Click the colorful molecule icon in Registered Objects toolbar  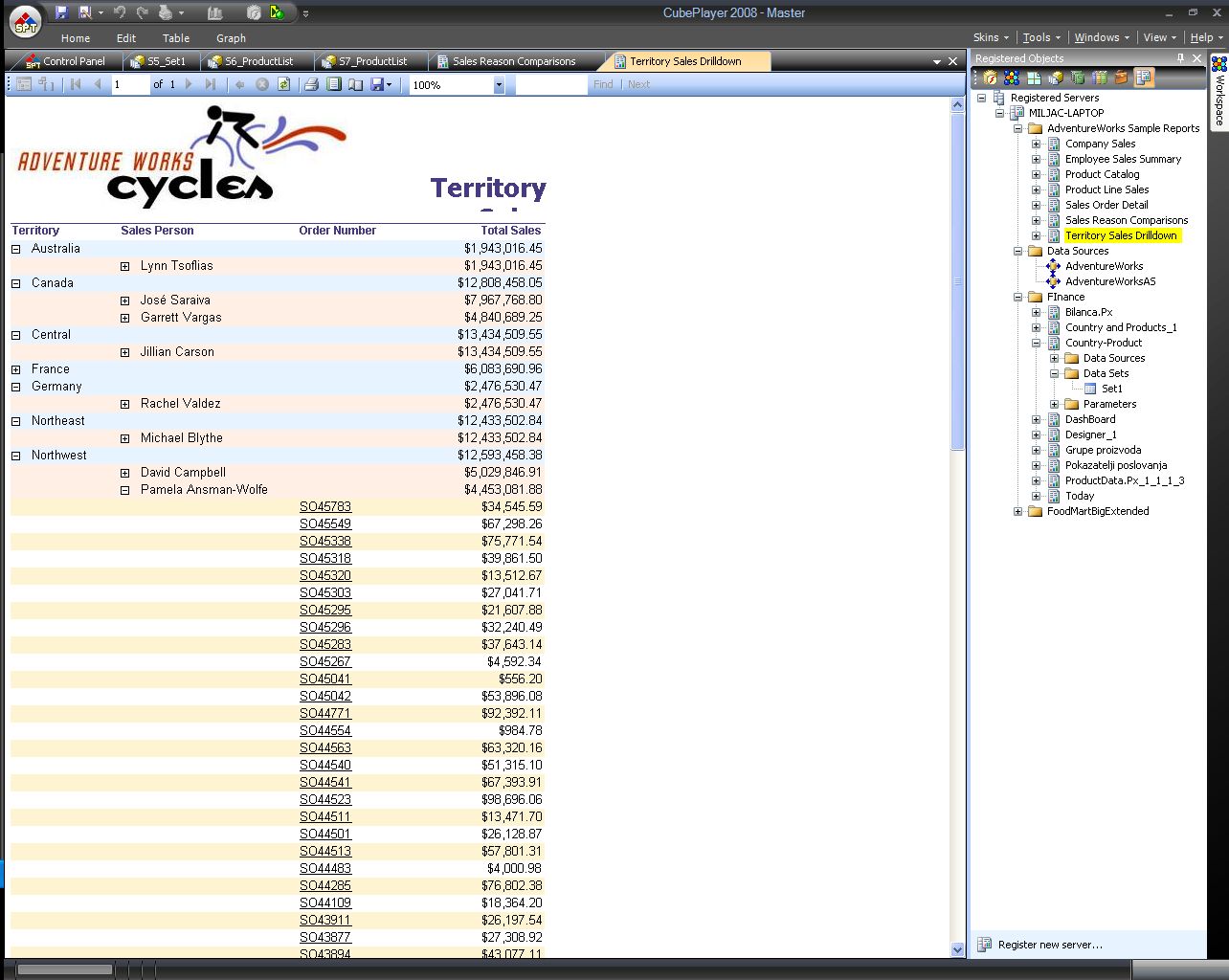(1012, 78)
